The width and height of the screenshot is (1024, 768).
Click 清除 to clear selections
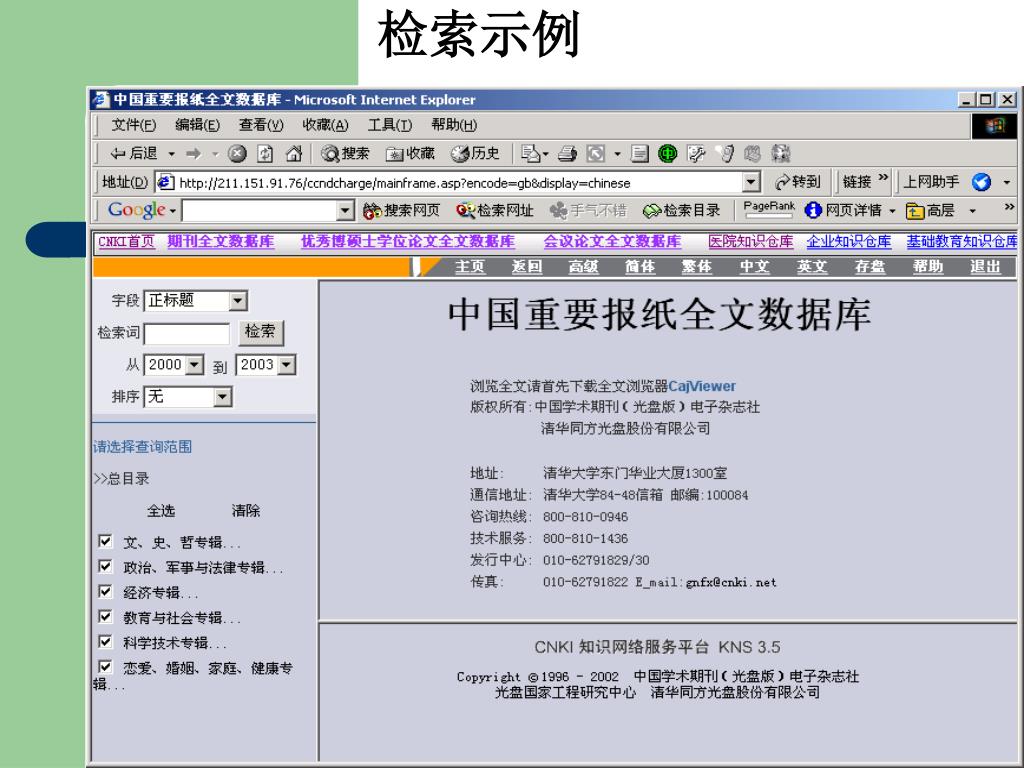pyautogui.click(x=246, y=511)
